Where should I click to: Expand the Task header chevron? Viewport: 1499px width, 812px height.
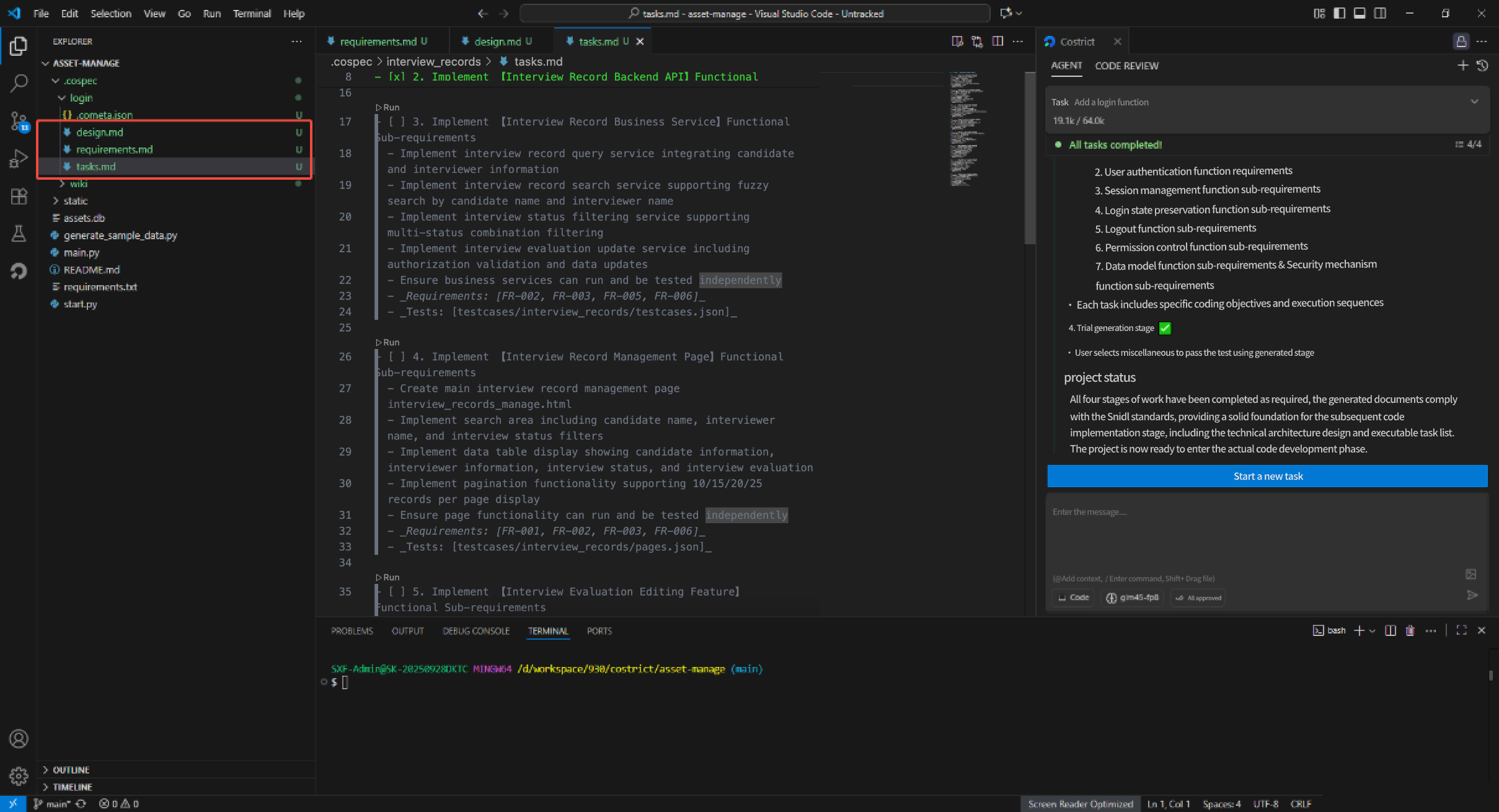pos(1474,102)
